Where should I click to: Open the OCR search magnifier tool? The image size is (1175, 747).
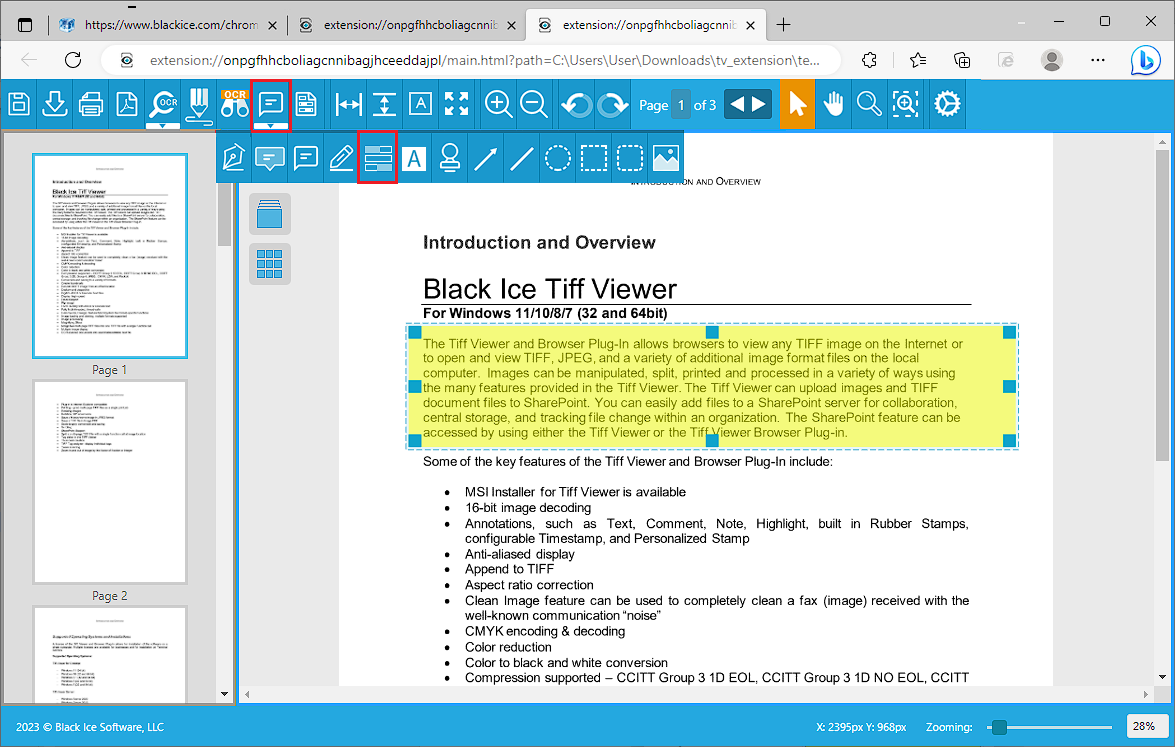pos(163,104)
